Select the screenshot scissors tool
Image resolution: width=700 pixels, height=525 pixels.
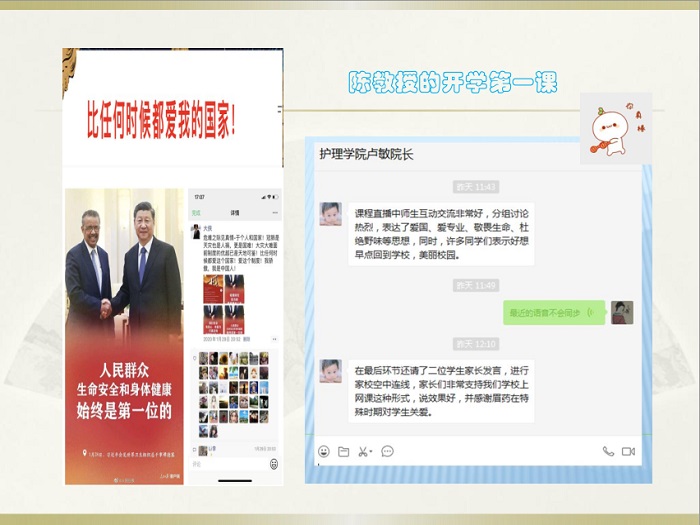pos(362,452)
